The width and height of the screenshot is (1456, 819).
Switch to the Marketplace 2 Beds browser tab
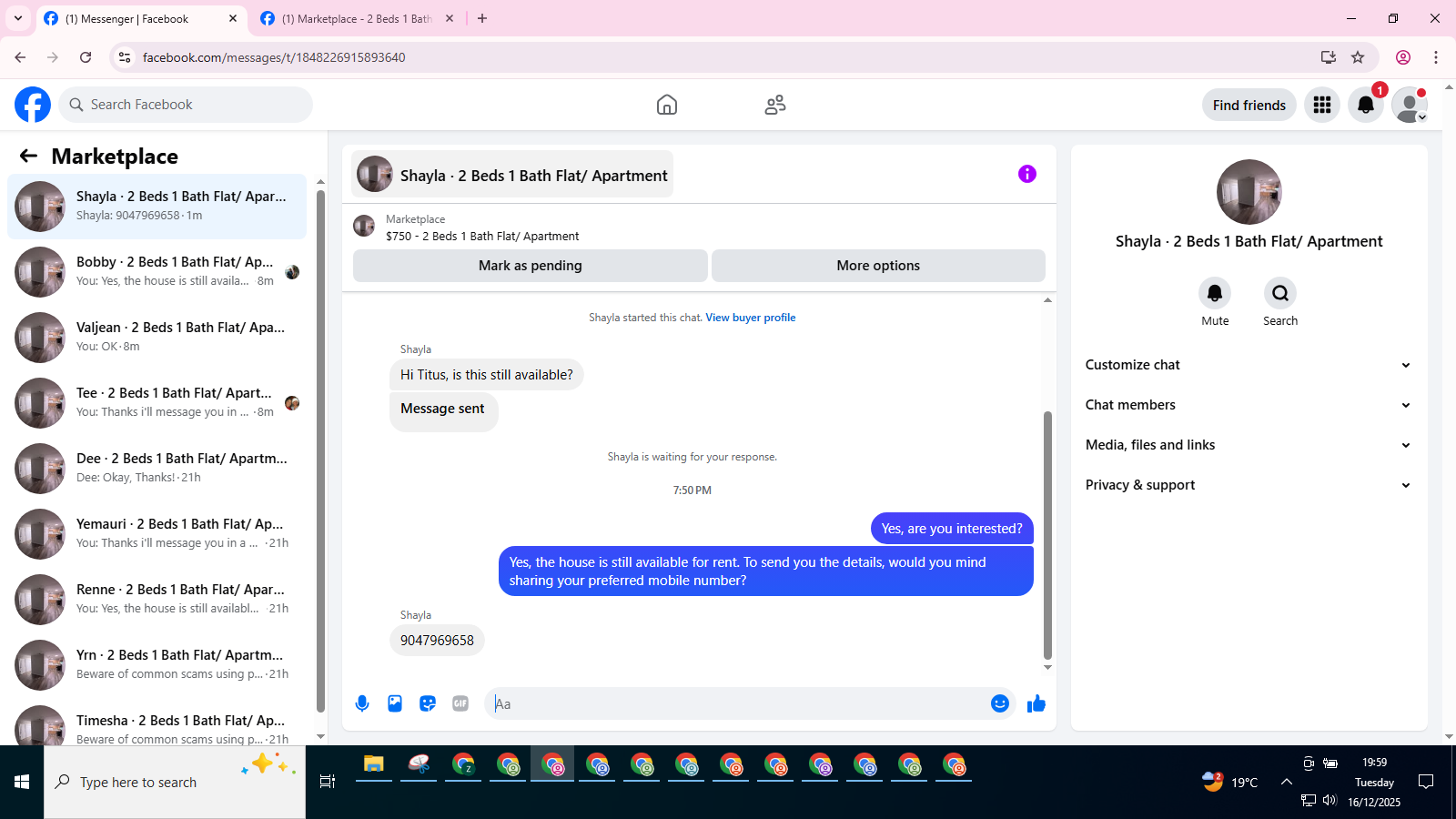(x=357, y=18)
